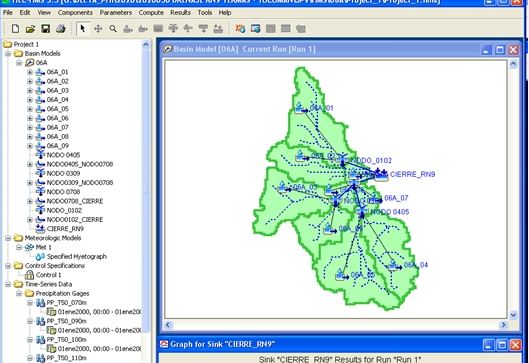This screenshot has height=363, width=529.
Task: Choose the Subbasin creation tool
Action: pos(128,29)
